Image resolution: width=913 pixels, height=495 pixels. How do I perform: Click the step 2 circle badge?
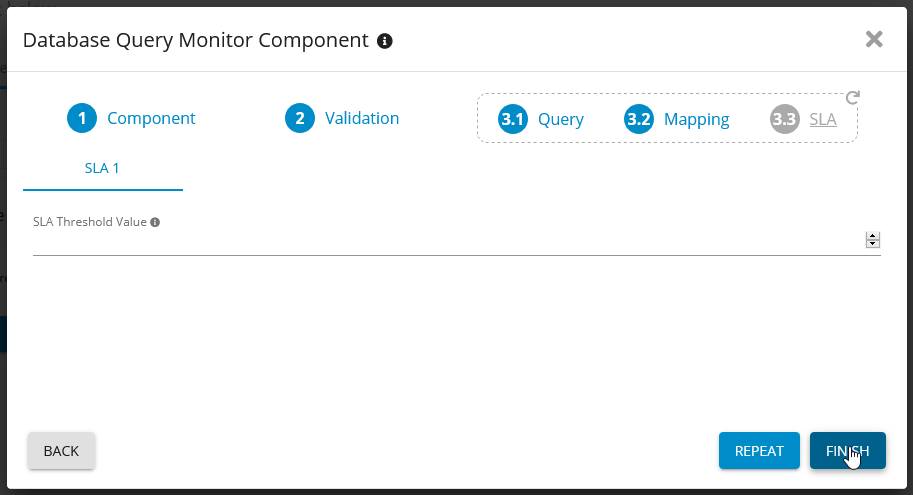[299, 119]
